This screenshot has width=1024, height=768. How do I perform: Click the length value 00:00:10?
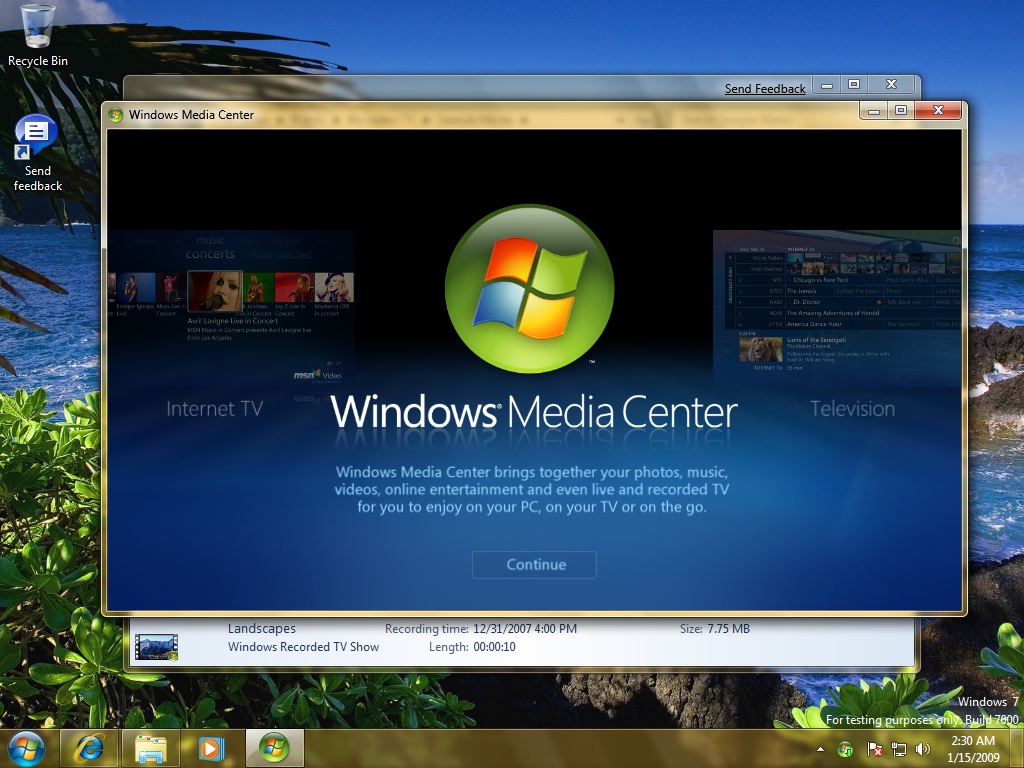point(494,647)
